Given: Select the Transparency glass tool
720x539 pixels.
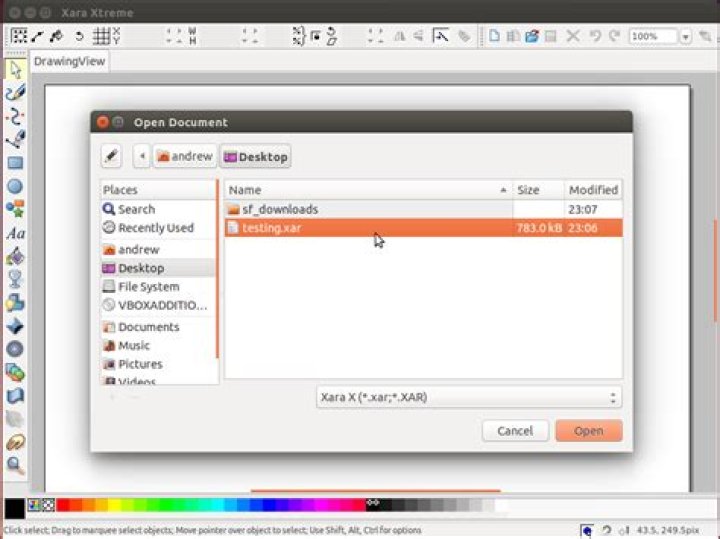Looking at the screenshot, I should pos(15,279).
